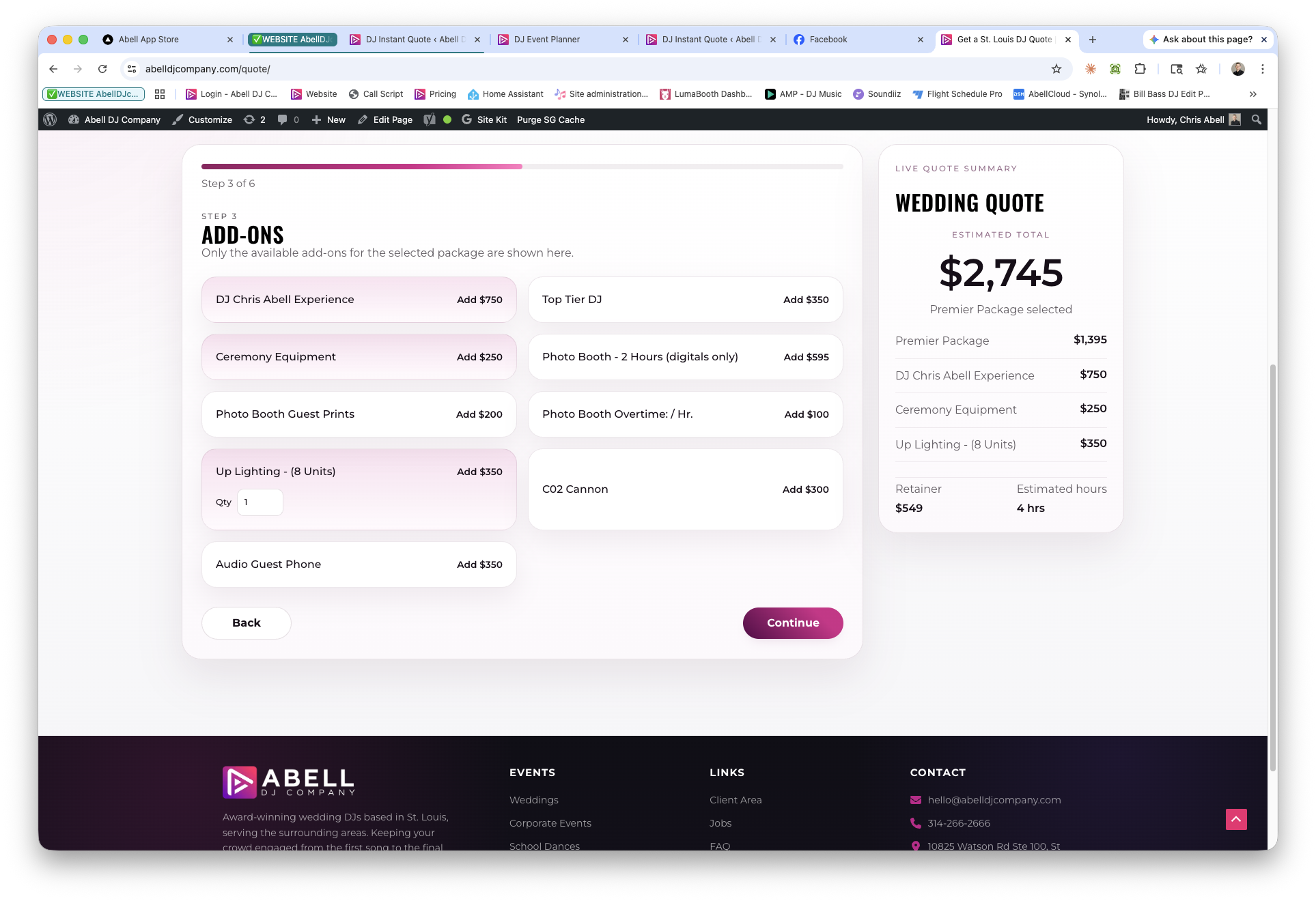Open the AMP - DJ Music bookmark

[803, 94]
